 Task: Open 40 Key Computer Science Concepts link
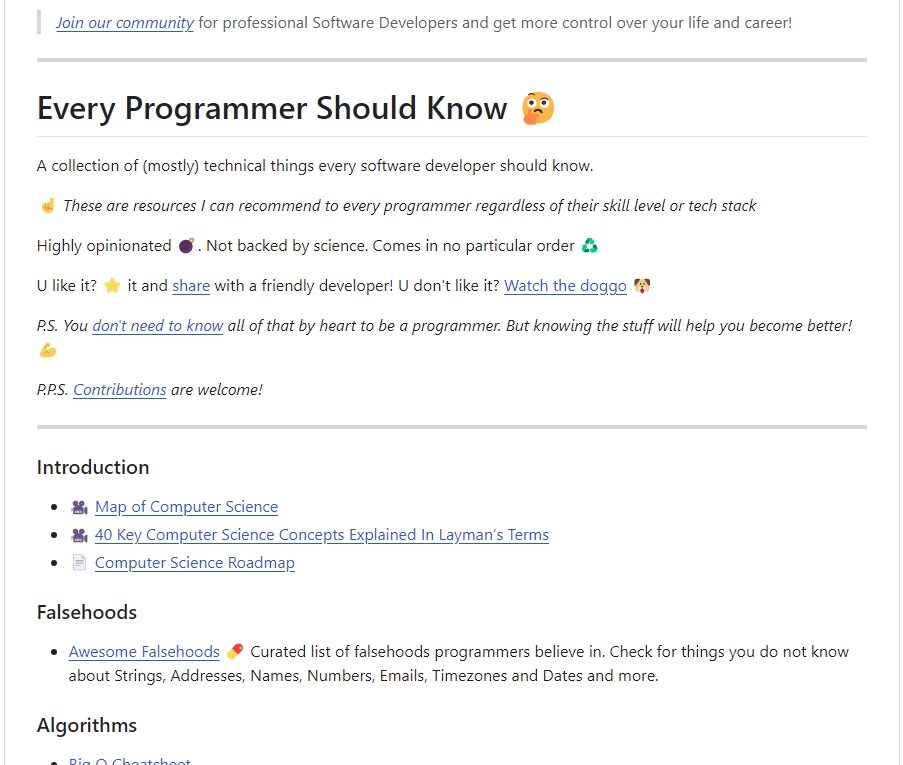click(x=322, y=535)
